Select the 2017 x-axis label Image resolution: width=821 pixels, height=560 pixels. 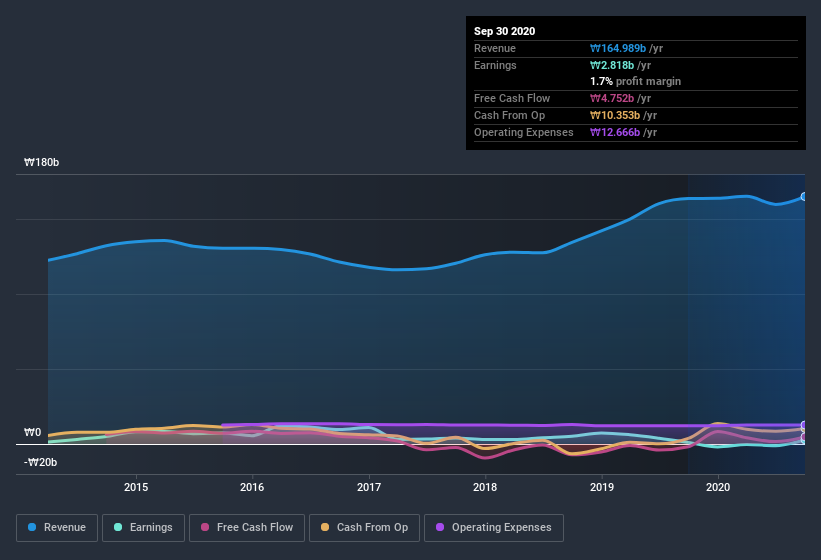(369, 487)
